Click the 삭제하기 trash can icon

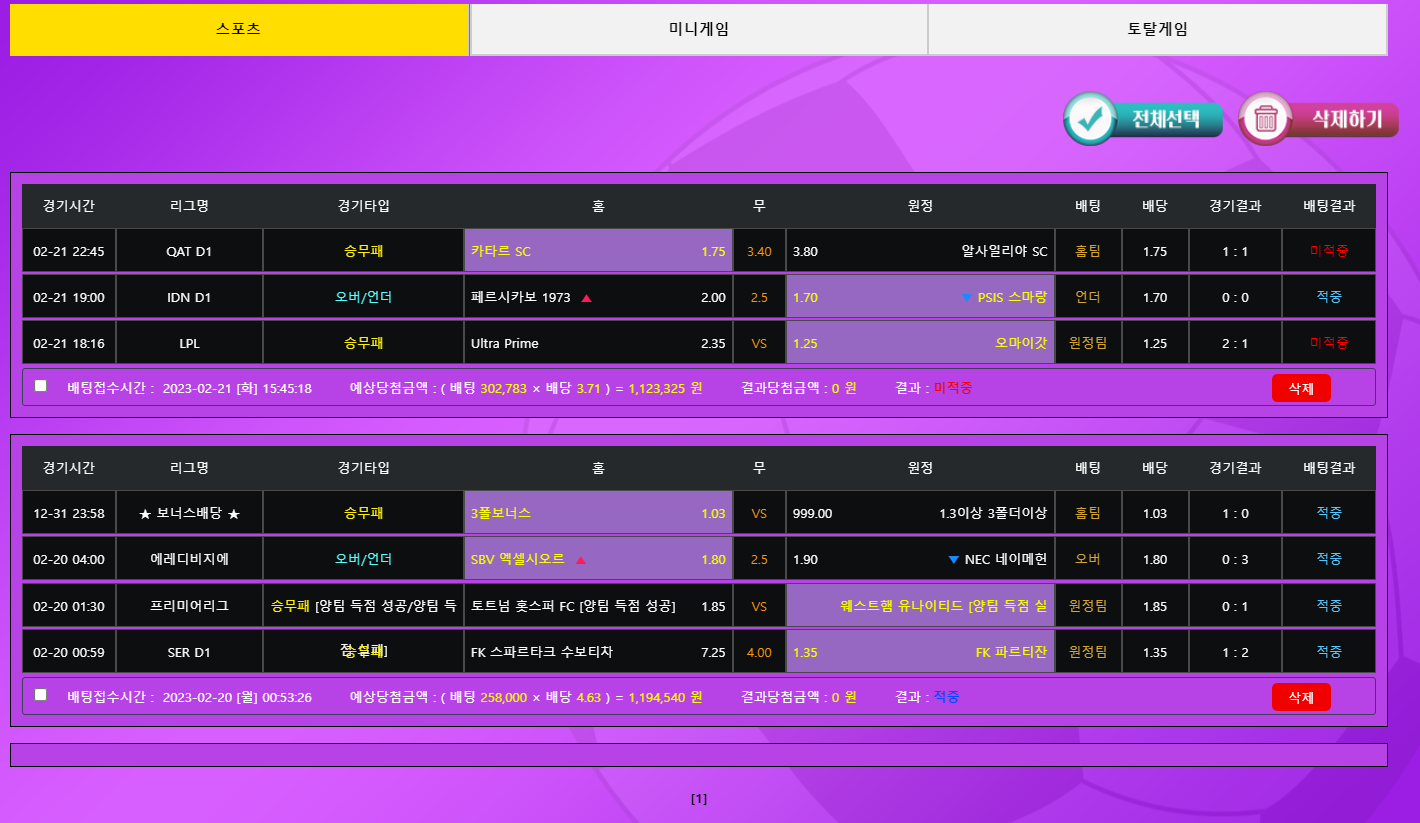click(x=1265, y=119)
